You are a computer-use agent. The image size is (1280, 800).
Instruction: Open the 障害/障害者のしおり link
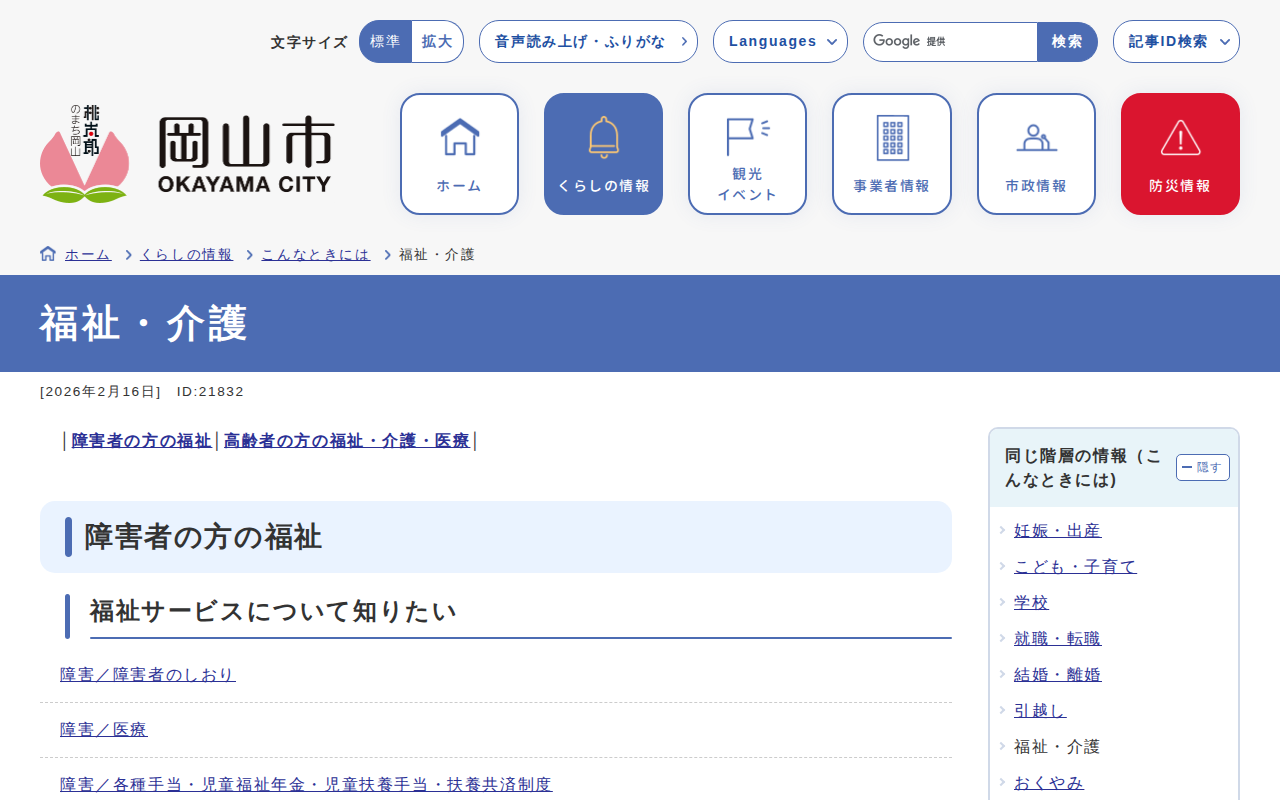pos(148,675)
